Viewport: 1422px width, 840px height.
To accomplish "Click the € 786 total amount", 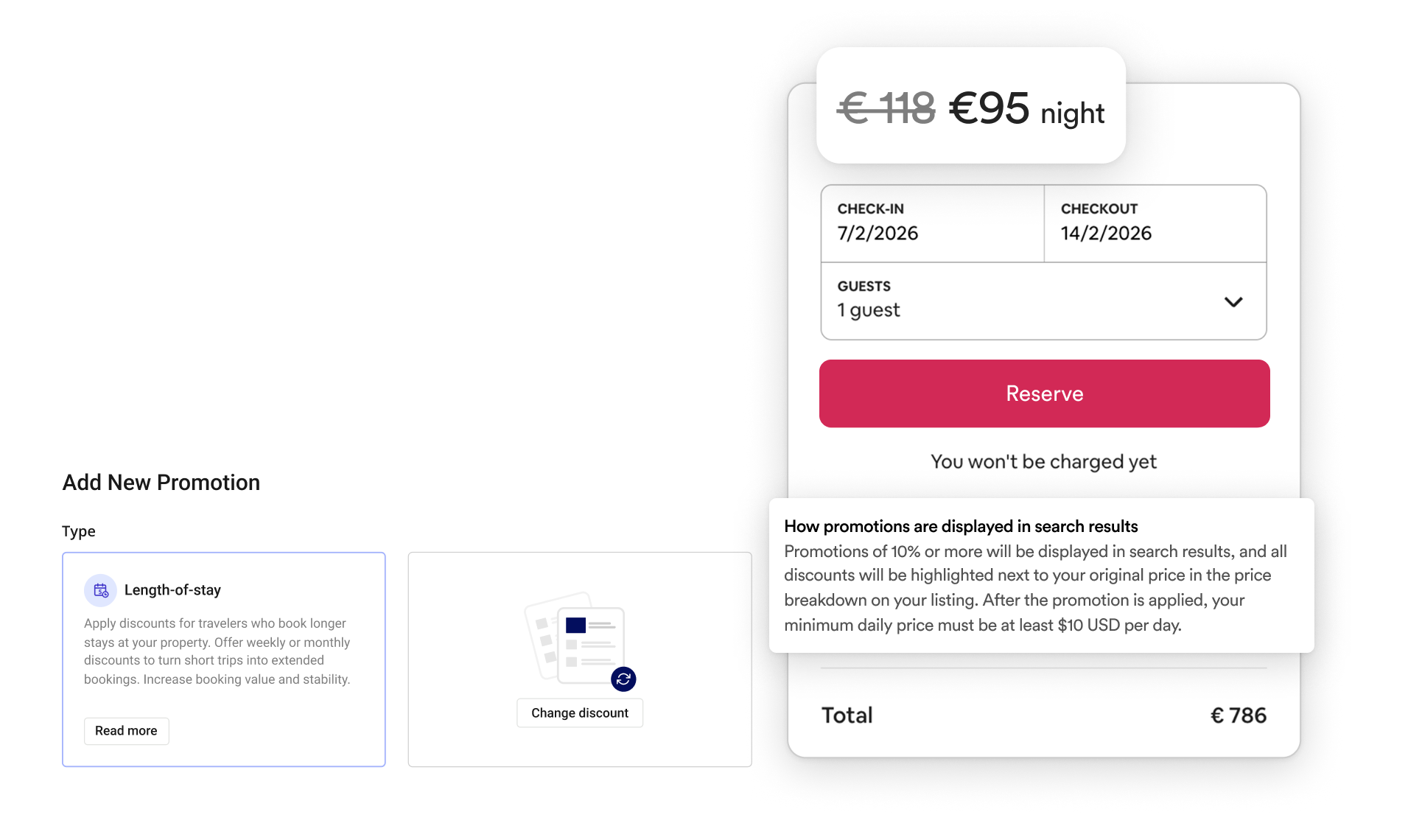I will point(1238,715).
